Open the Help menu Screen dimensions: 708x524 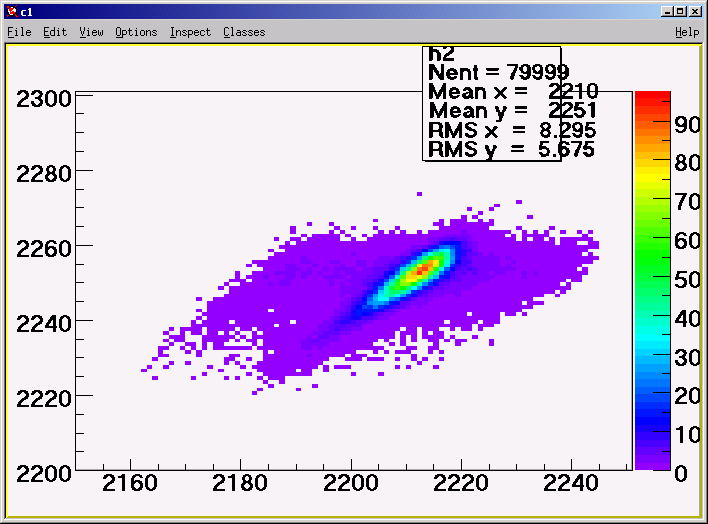687,32
